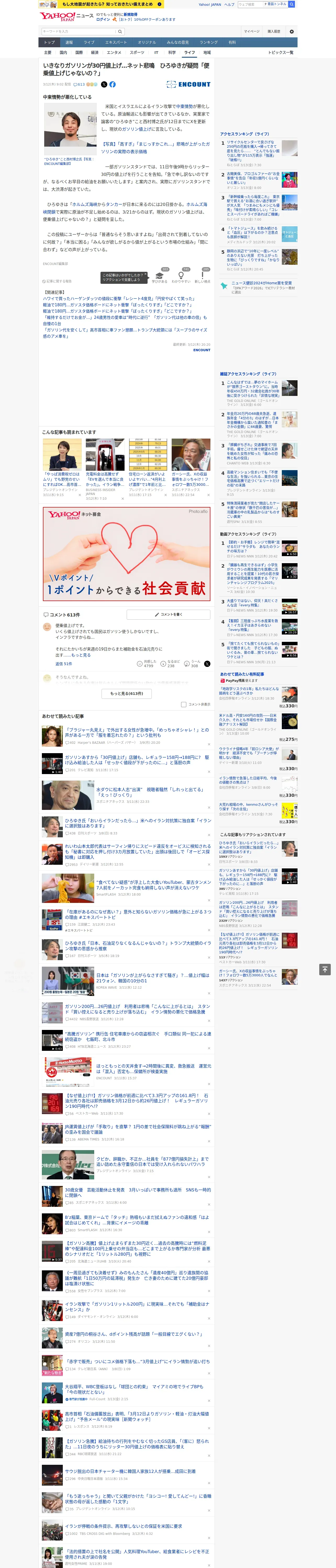Open the もっと見る link in the top comment
Image resolution: width=336 pixels, height=1568 pixels.
pyautogui.click(x=81, y=655)
